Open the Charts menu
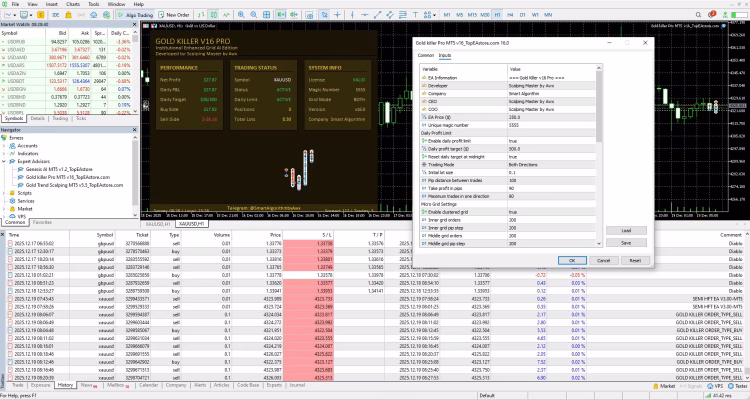The image size is (750, 400). pyautogui.click(x=73, y=4)
